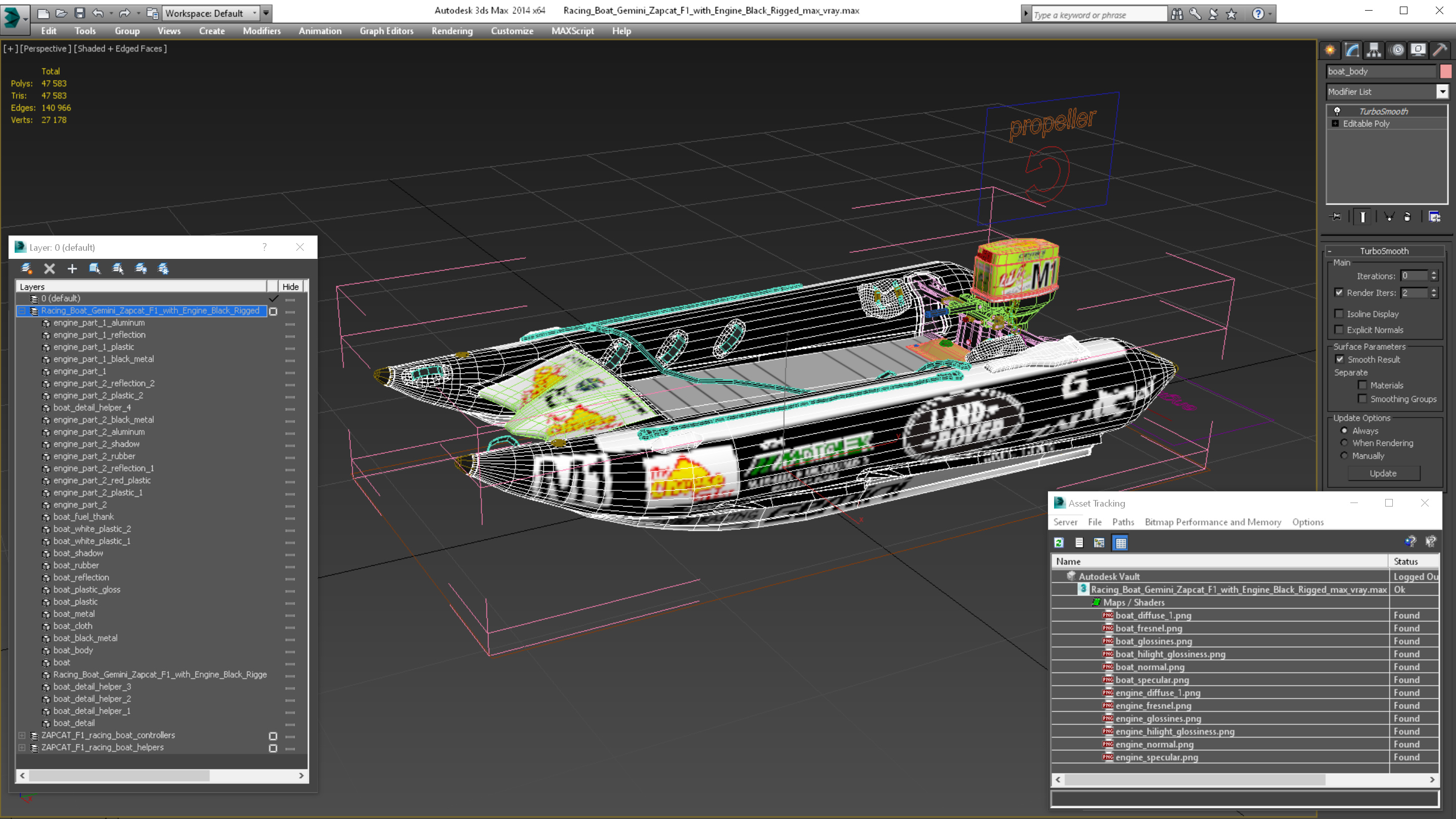Click the Pin Stack icon
This screenshot has height=819, width=1456.
tap(1336, 216)
